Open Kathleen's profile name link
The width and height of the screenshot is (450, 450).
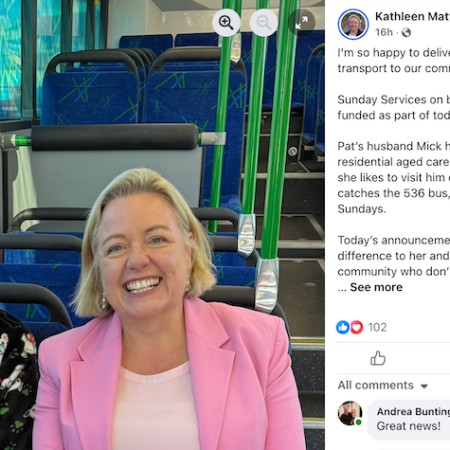click(x=412, y=16)
